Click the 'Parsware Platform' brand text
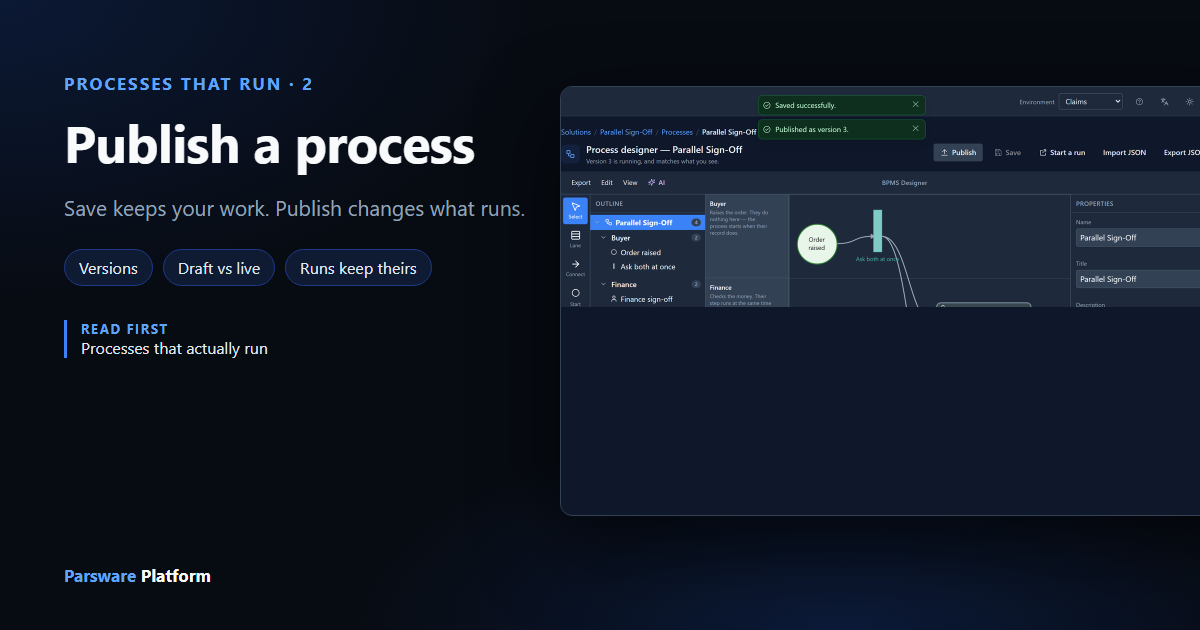The image size is (1200, 630). point(137,576)
